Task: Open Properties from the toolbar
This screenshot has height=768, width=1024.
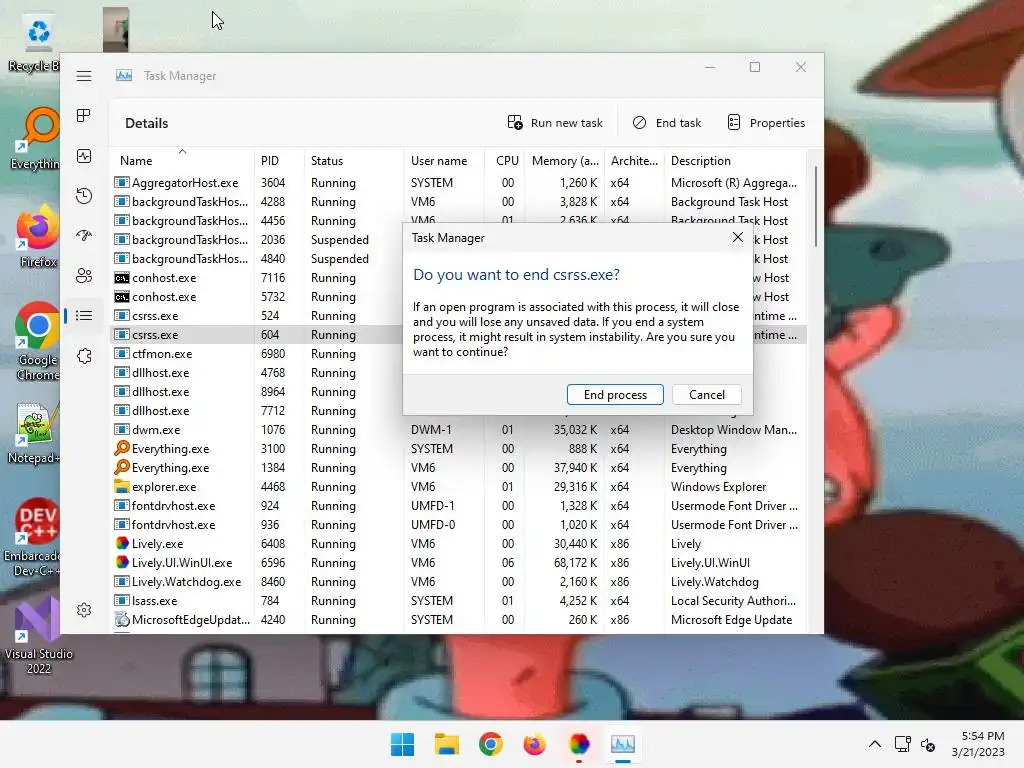Action: point(766,123)
